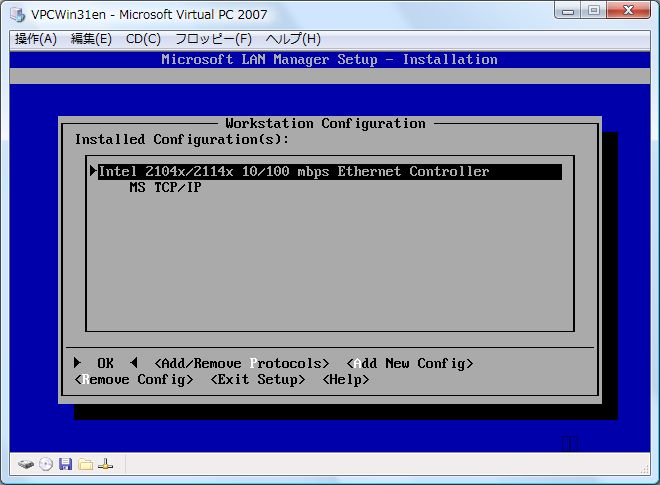
Task: Click the Virtual PC title bar icon
Action: pos(18,14)
